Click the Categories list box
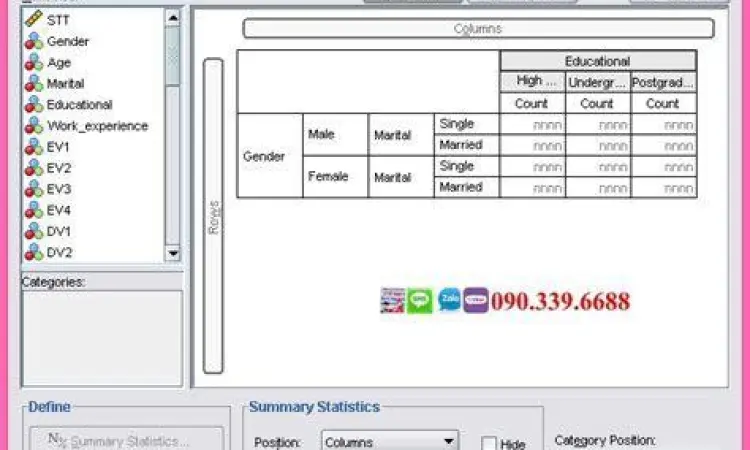Viewport: 750px width, 450px height. pyautogui.click(x=102, y=338)
